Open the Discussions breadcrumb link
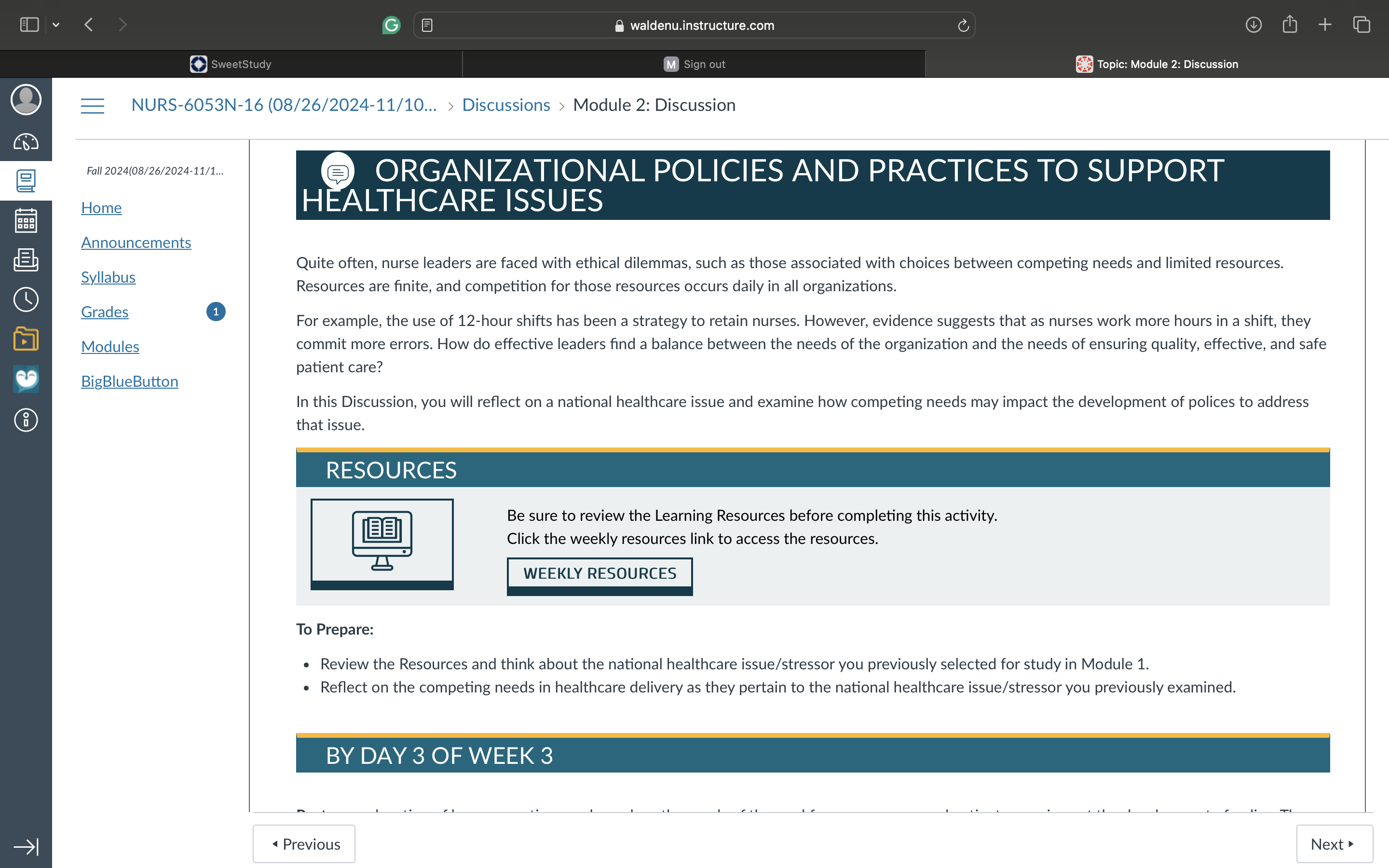 pyautogui.click(x=505, y=105)
